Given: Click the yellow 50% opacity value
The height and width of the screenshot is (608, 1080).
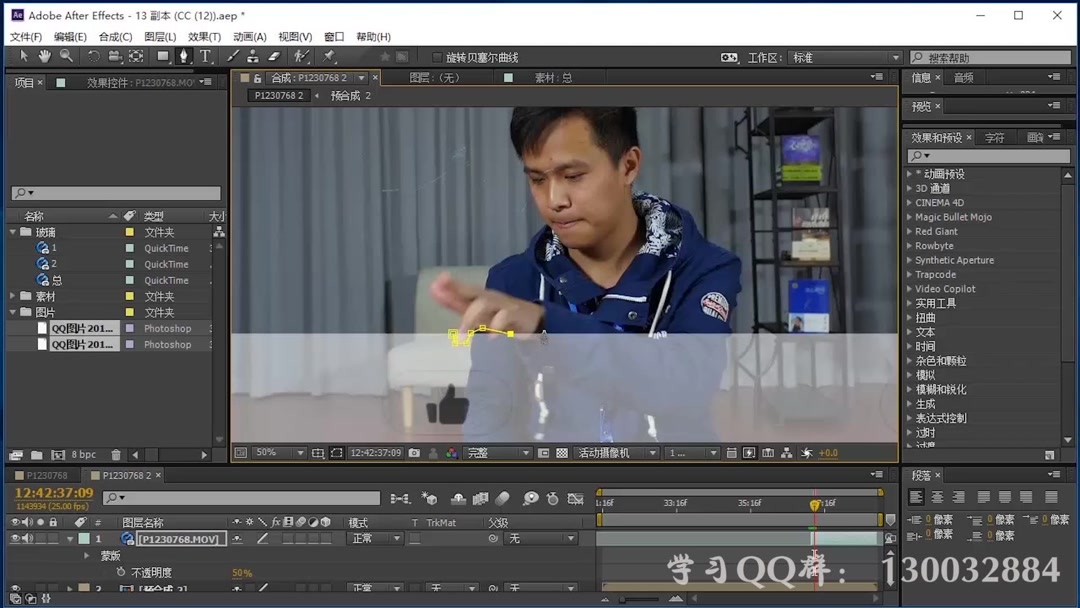Looking at the screenshot, I should click(240, 571).
